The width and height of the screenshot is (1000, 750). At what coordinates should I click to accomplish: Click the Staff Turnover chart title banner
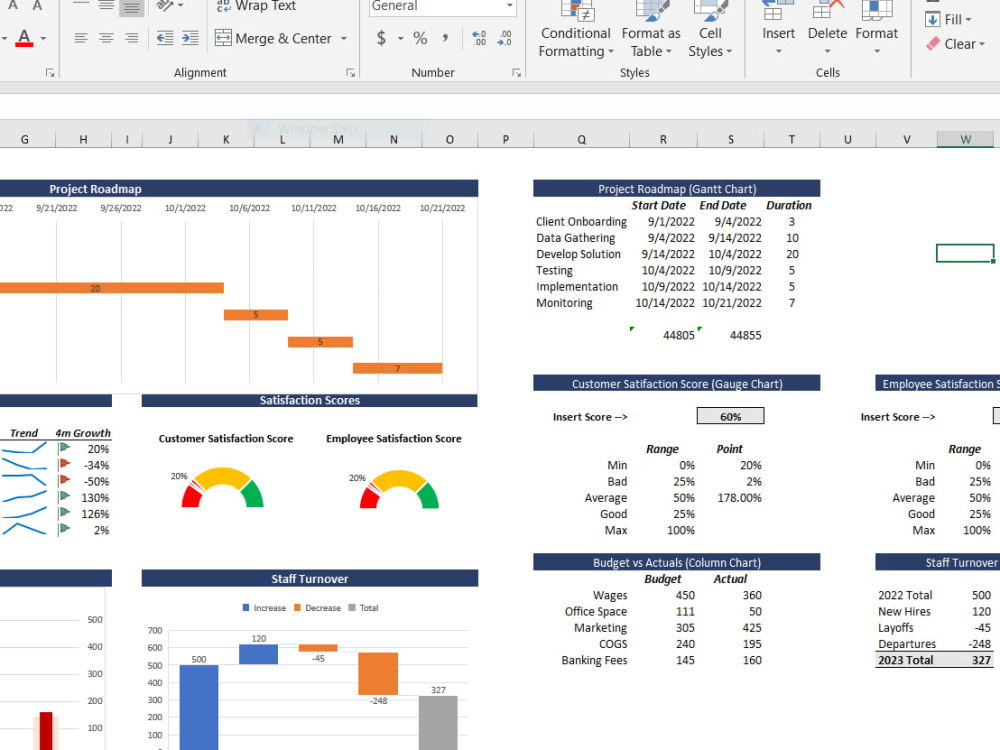tap(309, 578)
